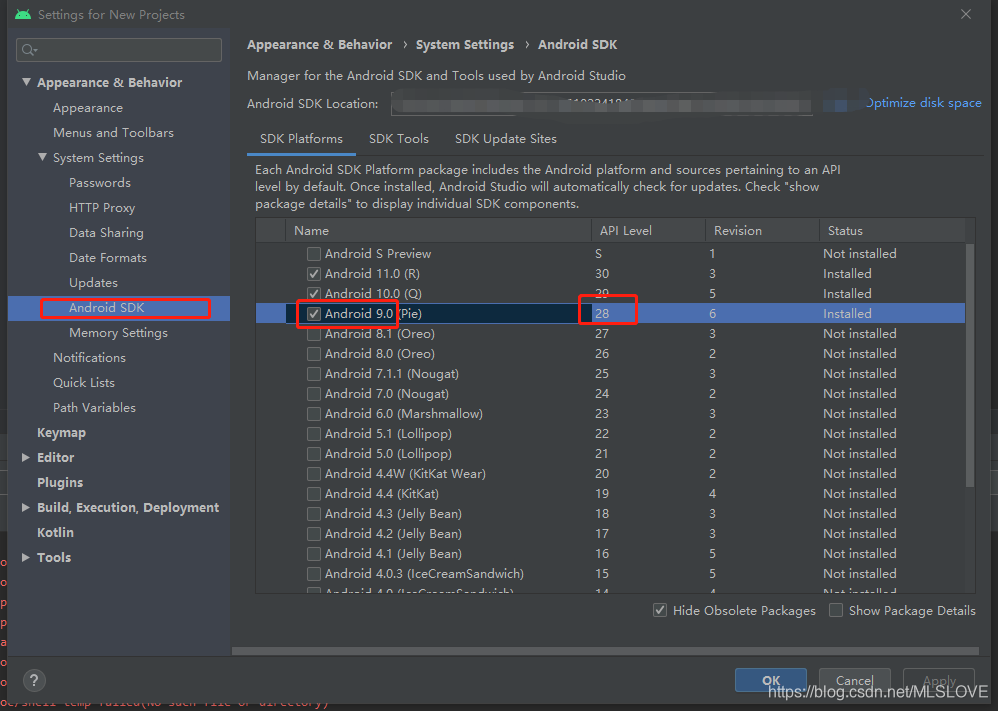Screen dimensions: 998x711
Task: Check the Android 7.0 (Nougat) checkbox
Action: tap(314, 394)
